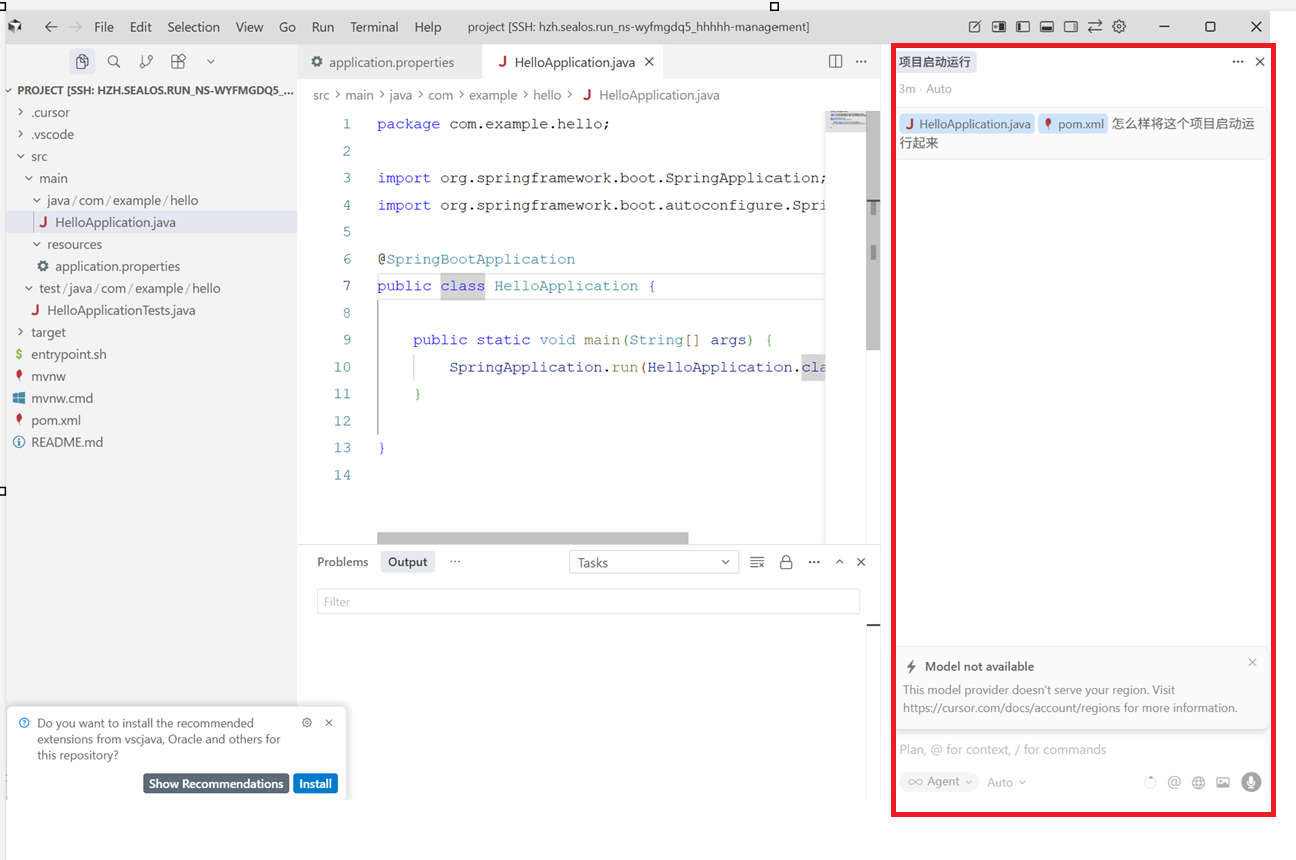The width and height of the screenshot is (1296, 860).
Task: Toggle the bottom panel layout icon
Action: (x=1047, y=27)
